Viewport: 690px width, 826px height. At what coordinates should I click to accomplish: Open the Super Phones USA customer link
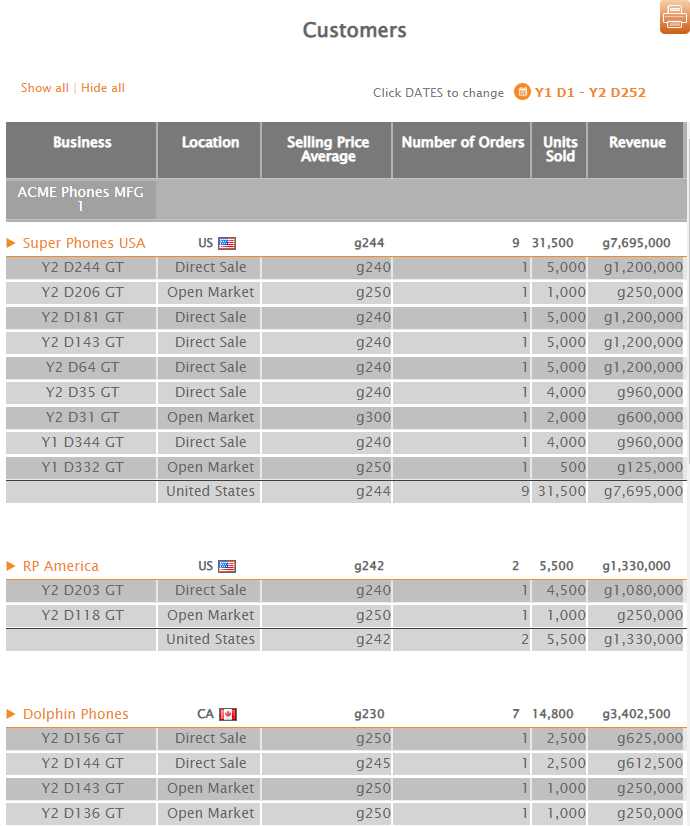[x=84, y=243]
